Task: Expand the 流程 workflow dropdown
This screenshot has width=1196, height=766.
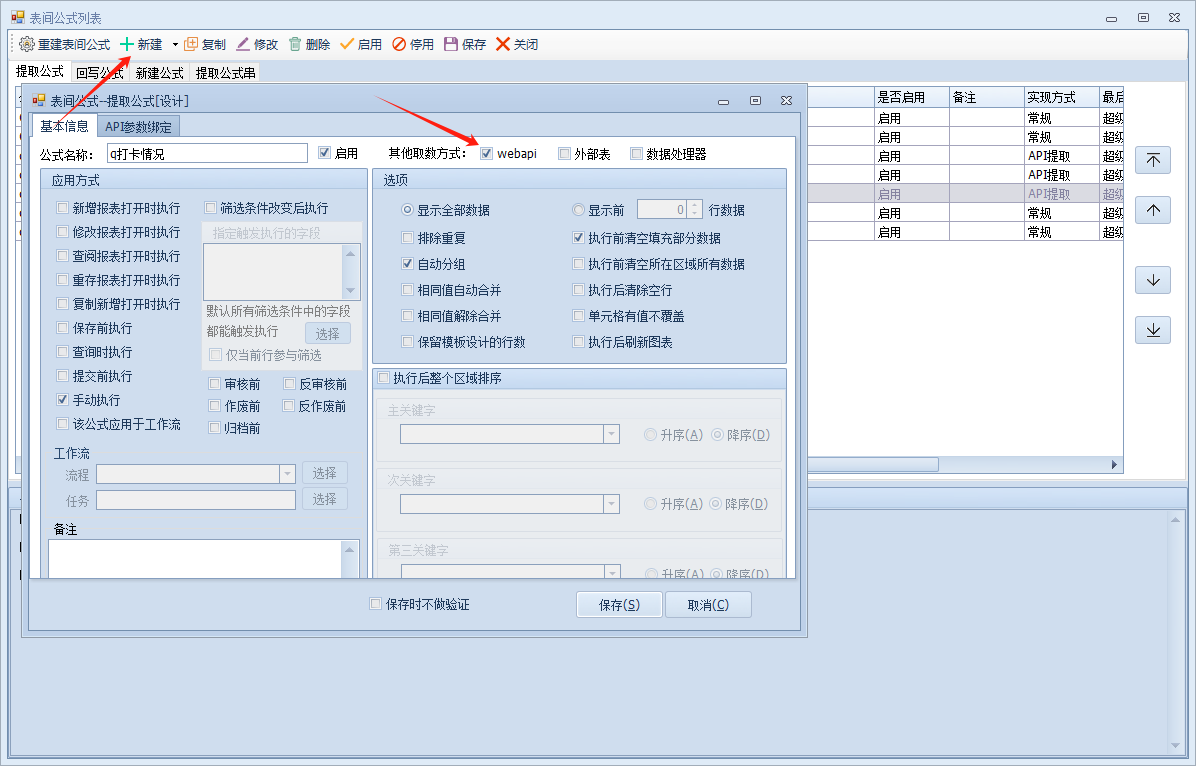Action: 287,474
